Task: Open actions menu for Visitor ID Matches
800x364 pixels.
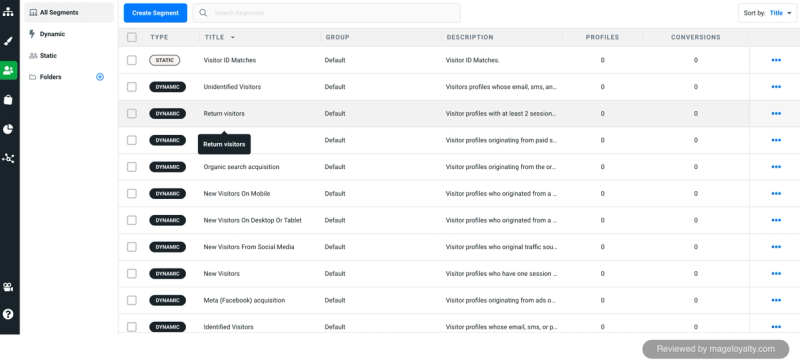Action: 776,60
